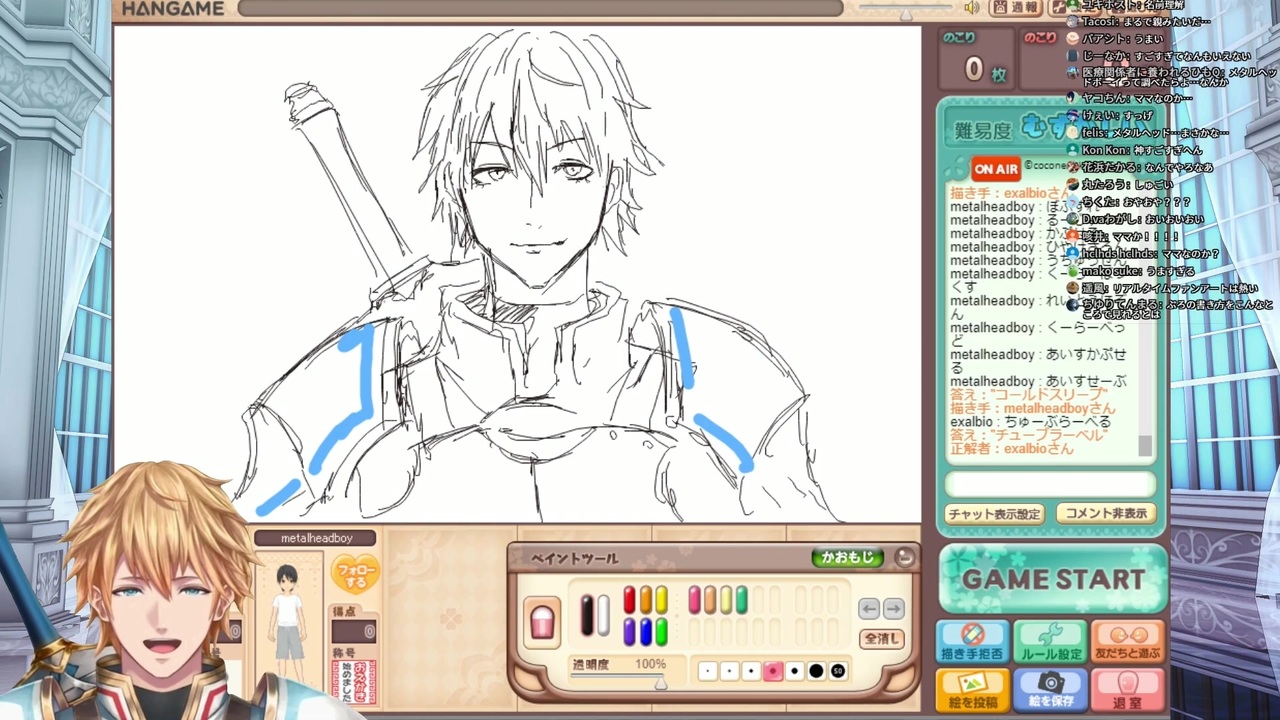
Task: Click the 答え："チューブラーベル" line in chat
Action: tap(1027, 436)
